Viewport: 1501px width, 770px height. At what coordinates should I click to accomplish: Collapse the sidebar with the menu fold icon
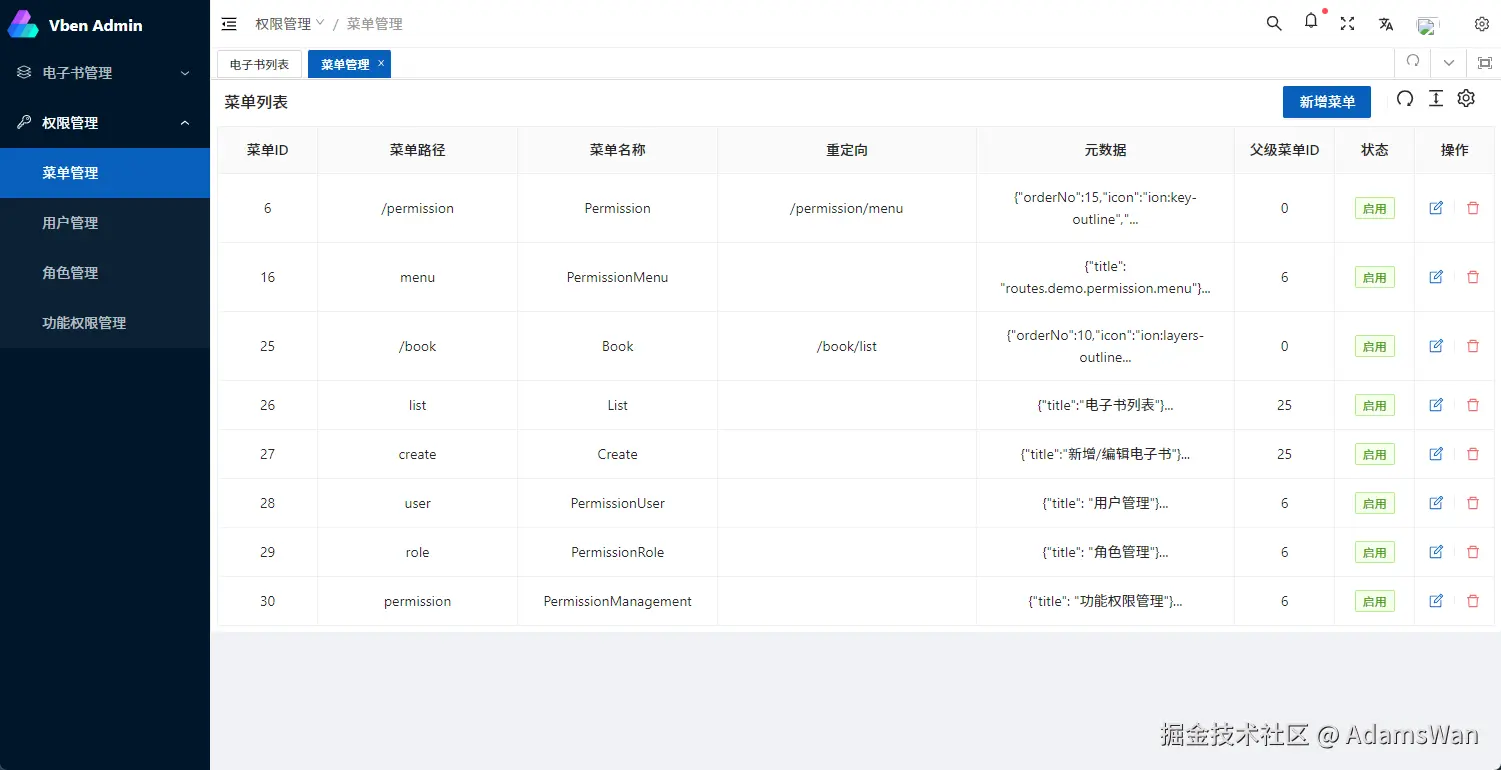click(x=229, y=24)
